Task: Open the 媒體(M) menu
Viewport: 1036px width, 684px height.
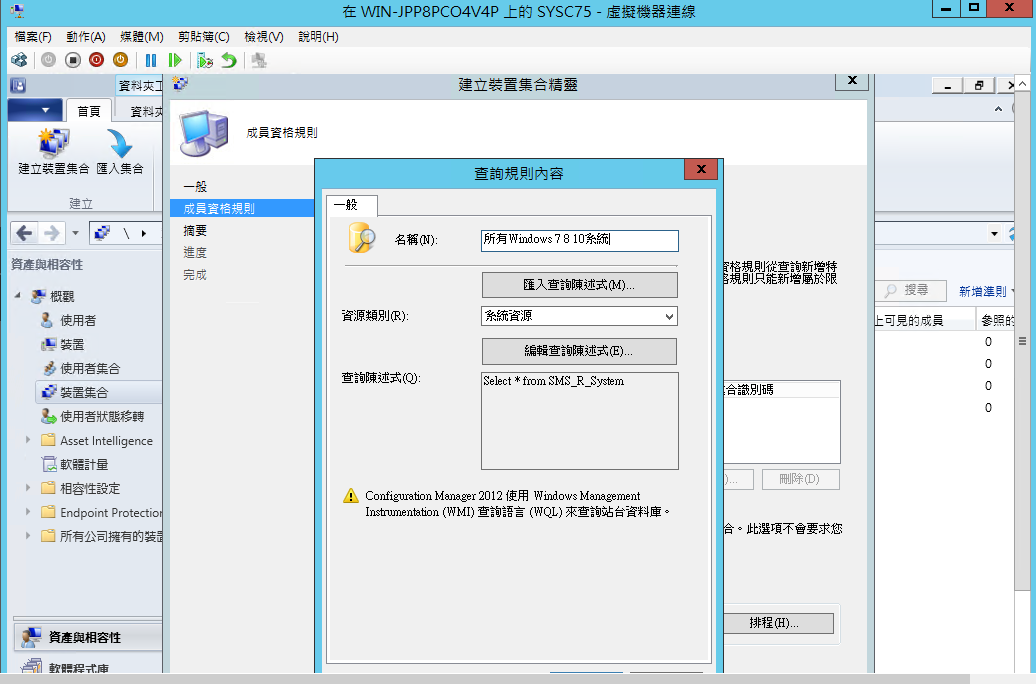Action: [141, 37]
